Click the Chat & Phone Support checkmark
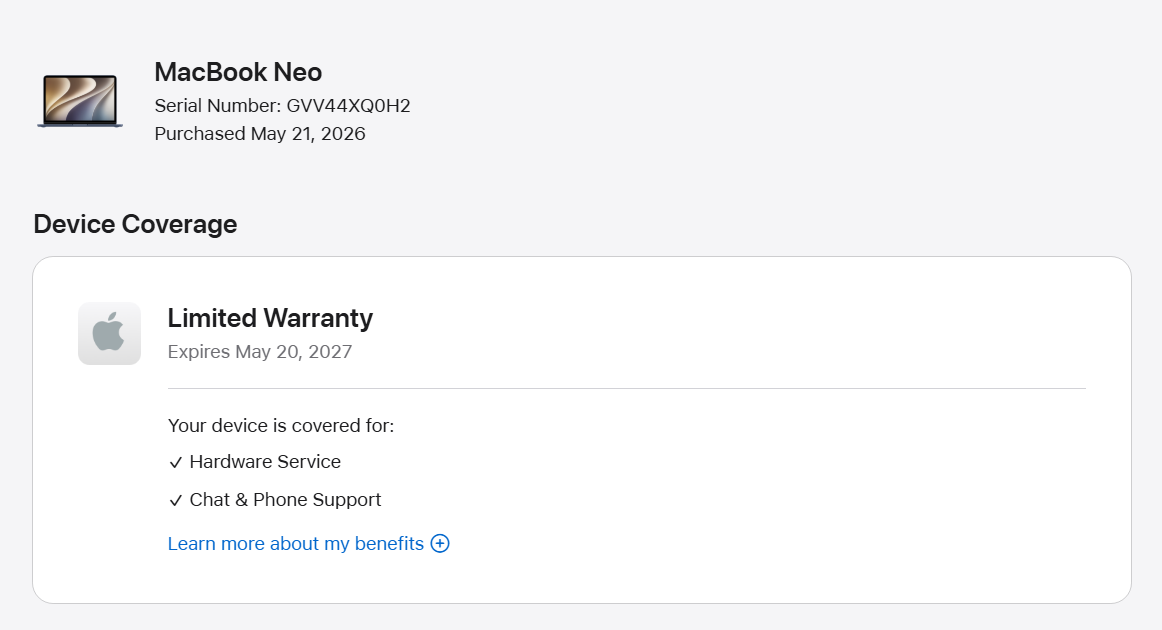This screenshot has width=1162, height=630. coord(176,500)
